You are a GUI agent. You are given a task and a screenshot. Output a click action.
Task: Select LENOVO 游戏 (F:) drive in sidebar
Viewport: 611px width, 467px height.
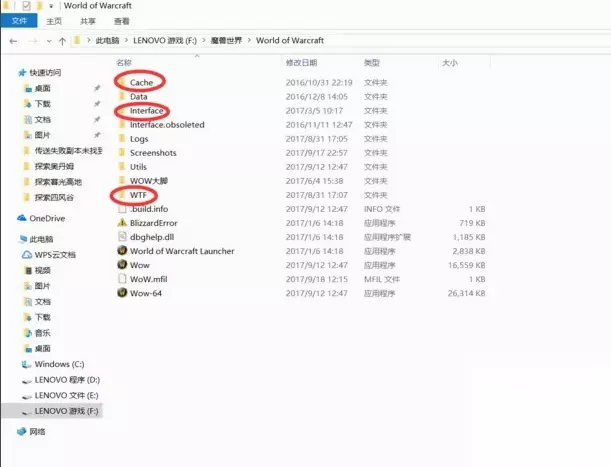click(x=66, y=411)
